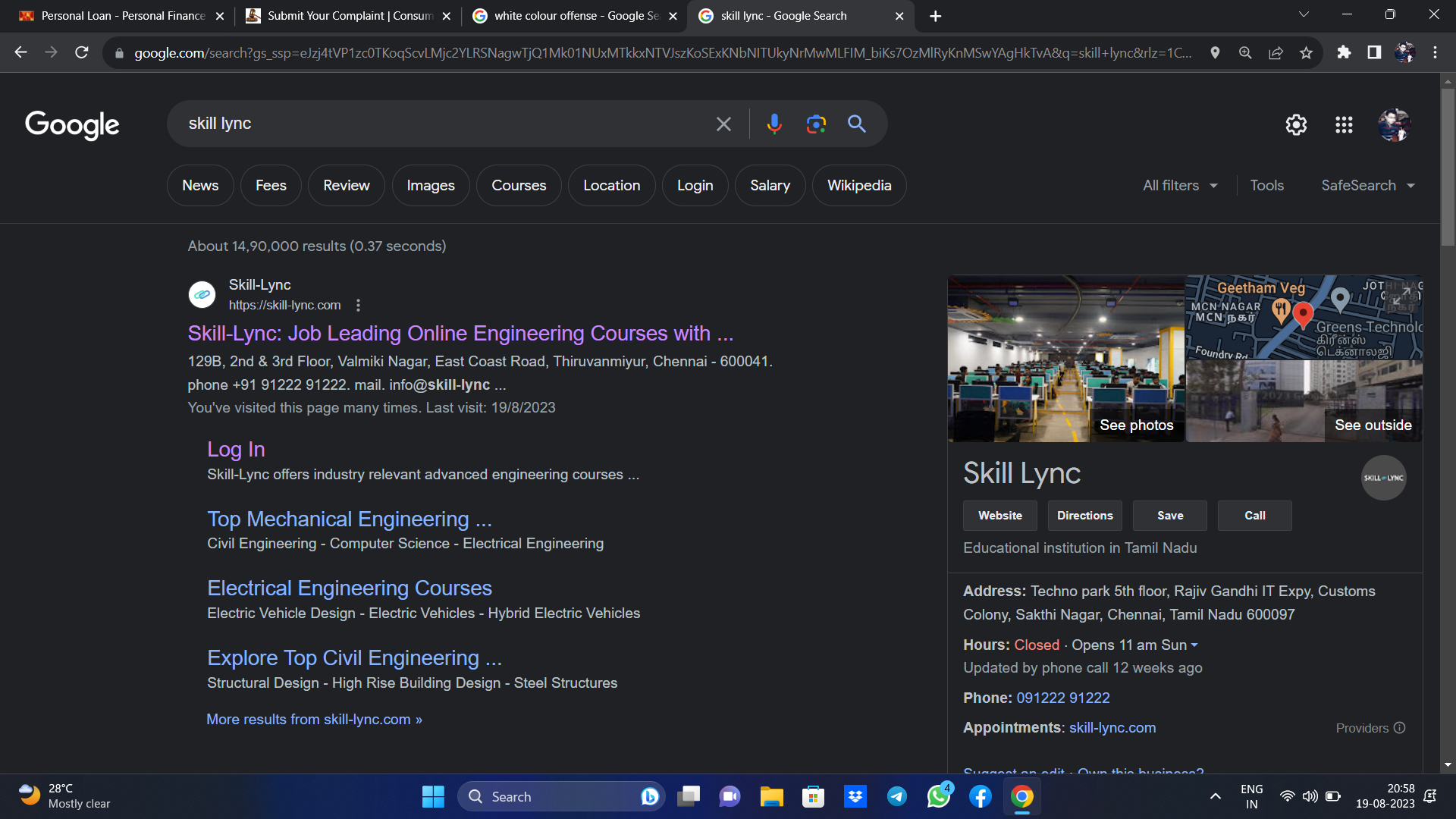This screenshot has height=819, width=1456.
Task: Open weather widget showing 28°C
Action: 64,796
